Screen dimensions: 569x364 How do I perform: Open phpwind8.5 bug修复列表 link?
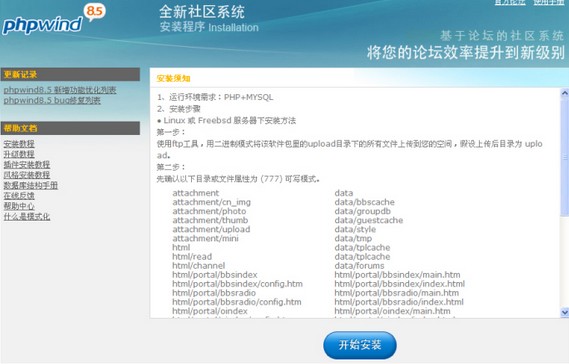[x=52, y=101]
